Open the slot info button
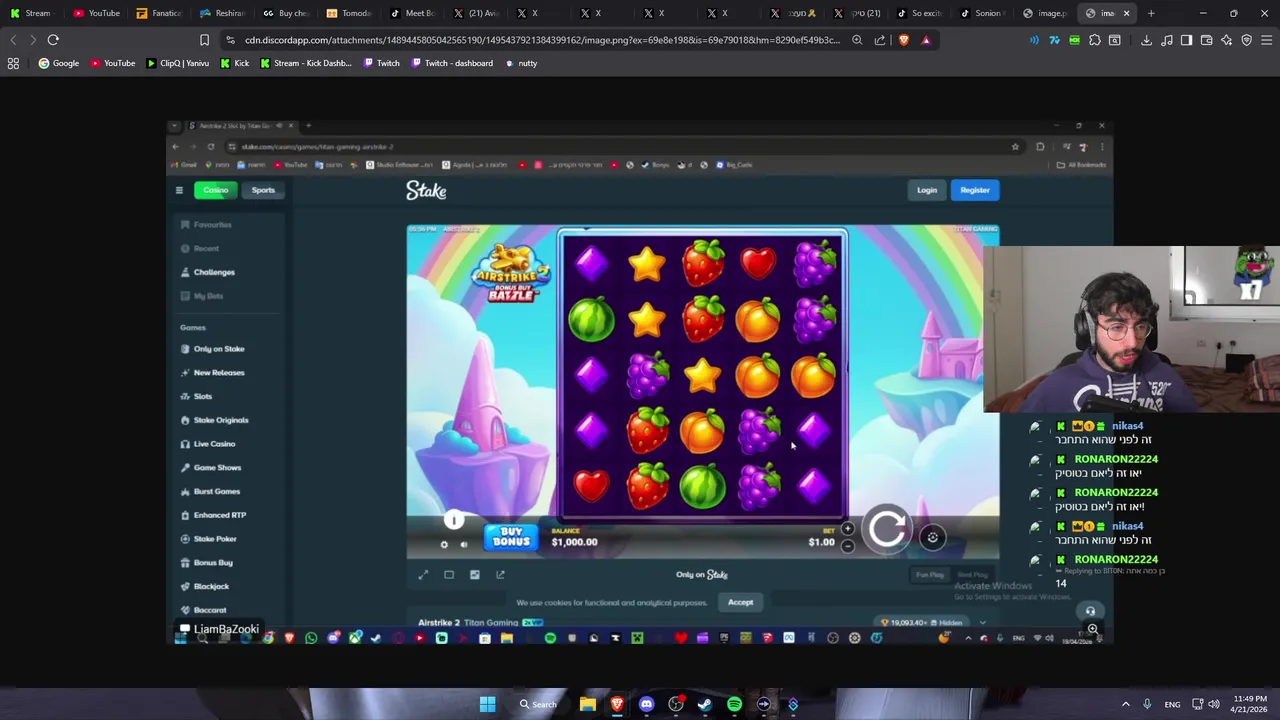1280x720 pixels. coord(454,520)
